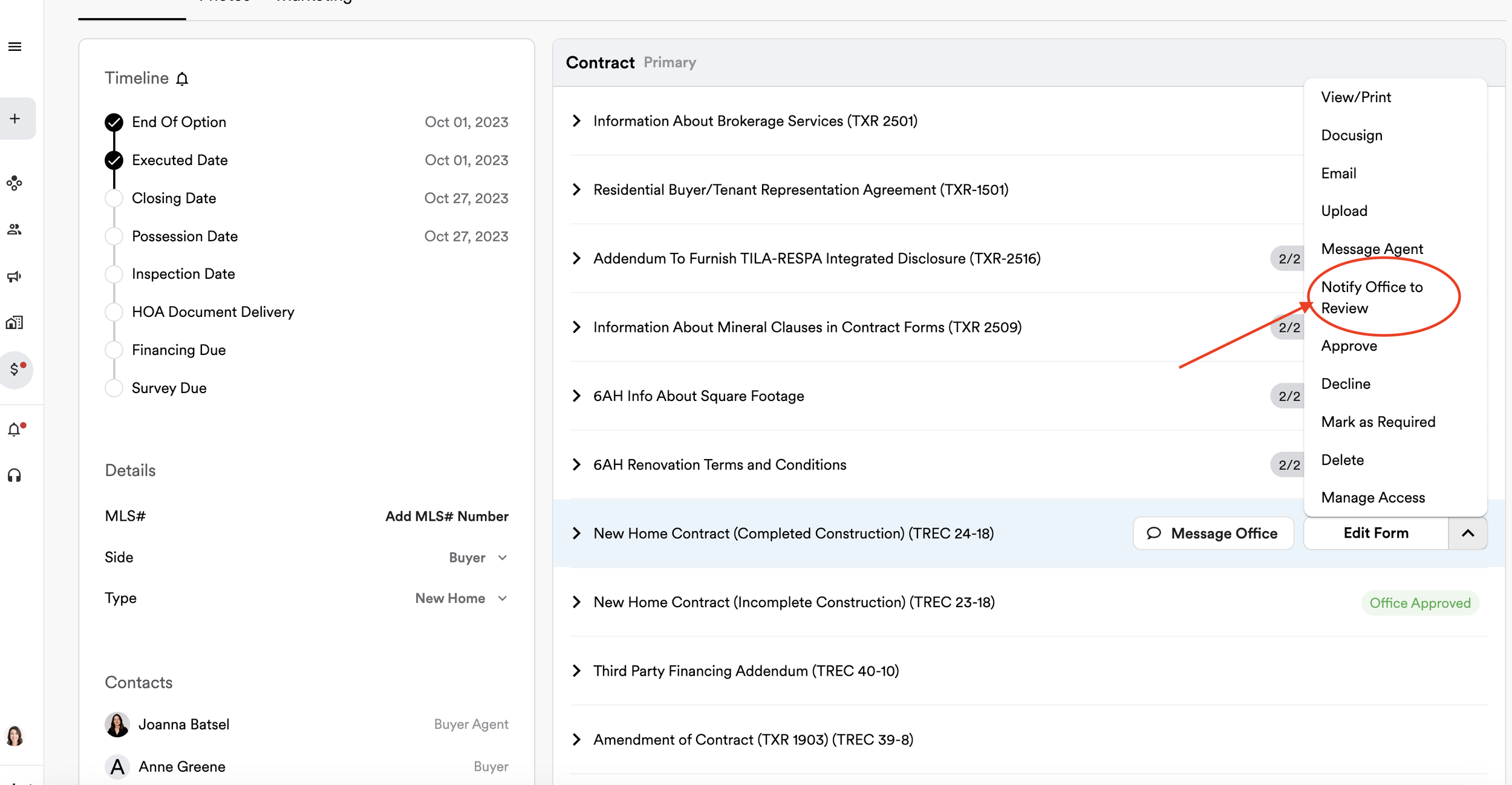
Task: Select Notify Office to Review
Action: pyautogui.click(x=1371, y=297)
